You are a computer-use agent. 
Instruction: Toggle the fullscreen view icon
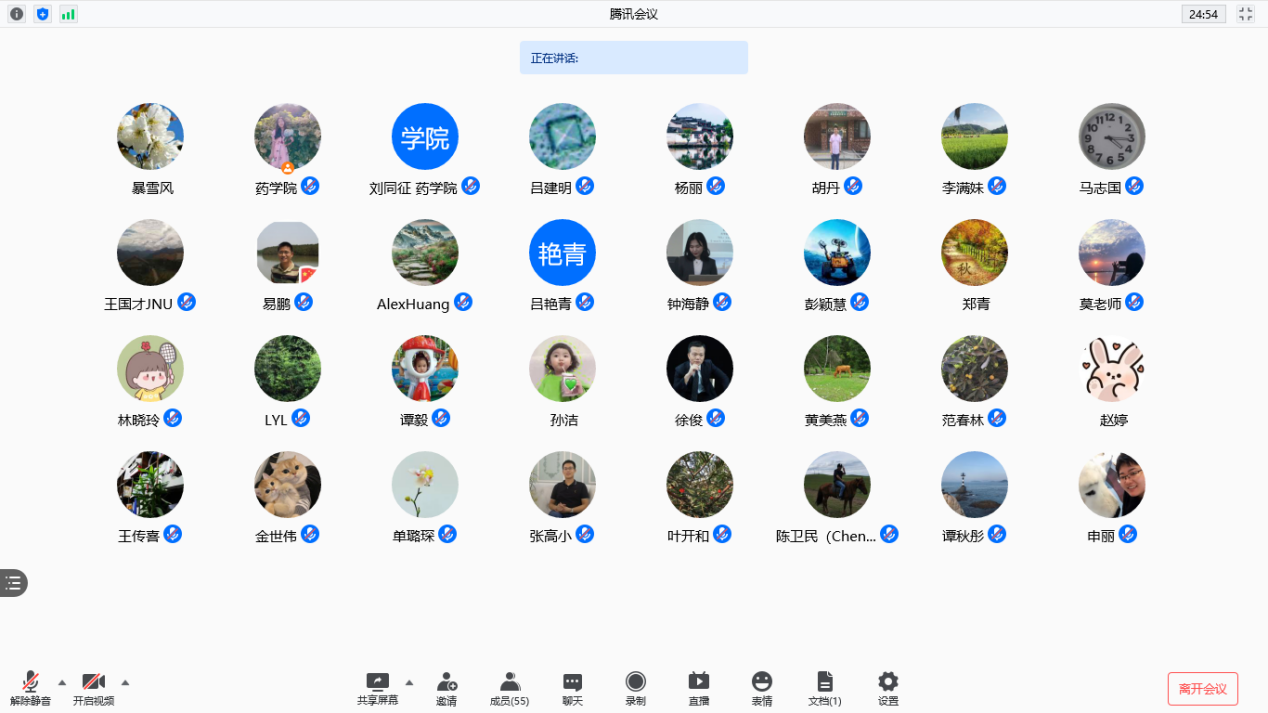coord(1245,14)
